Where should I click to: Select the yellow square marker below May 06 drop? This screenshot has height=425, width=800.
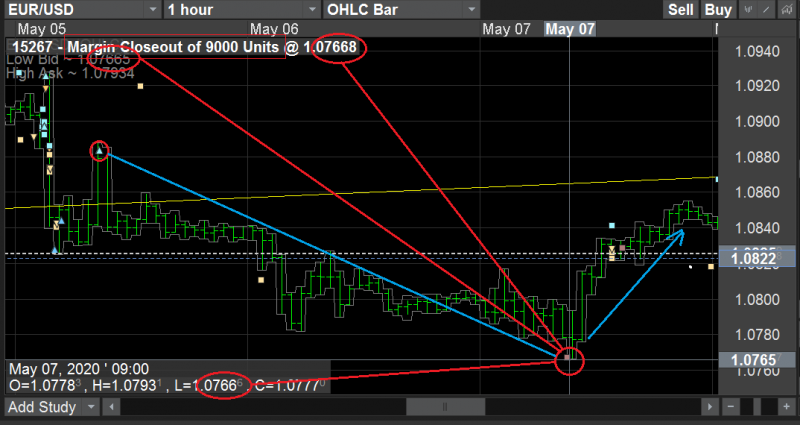[x=261, y=280]
